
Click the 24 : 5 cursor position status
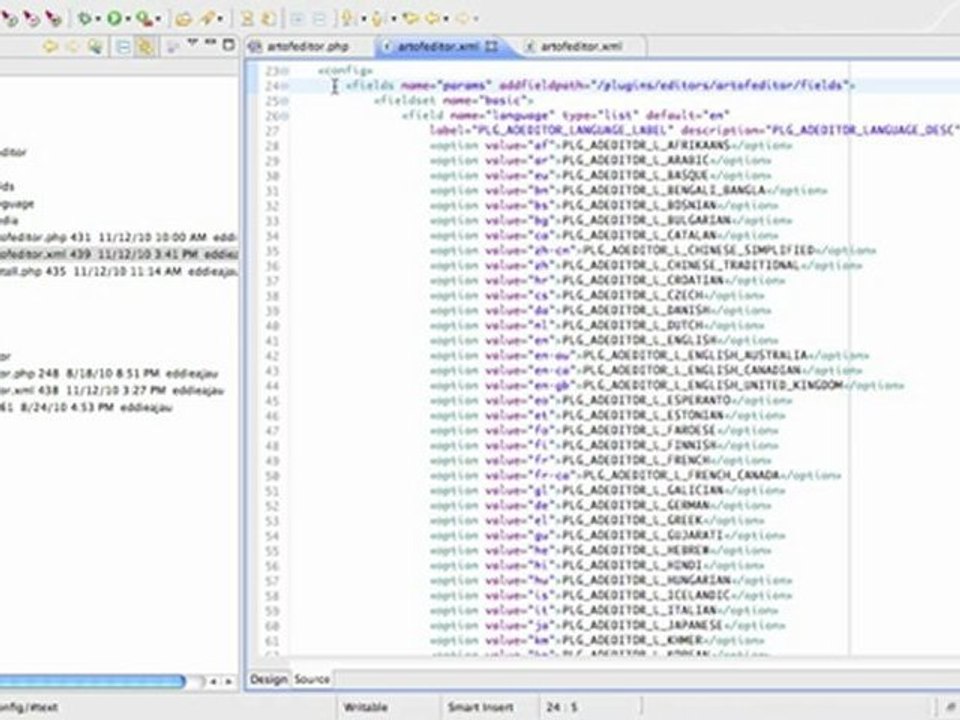[x=562, y=707]
